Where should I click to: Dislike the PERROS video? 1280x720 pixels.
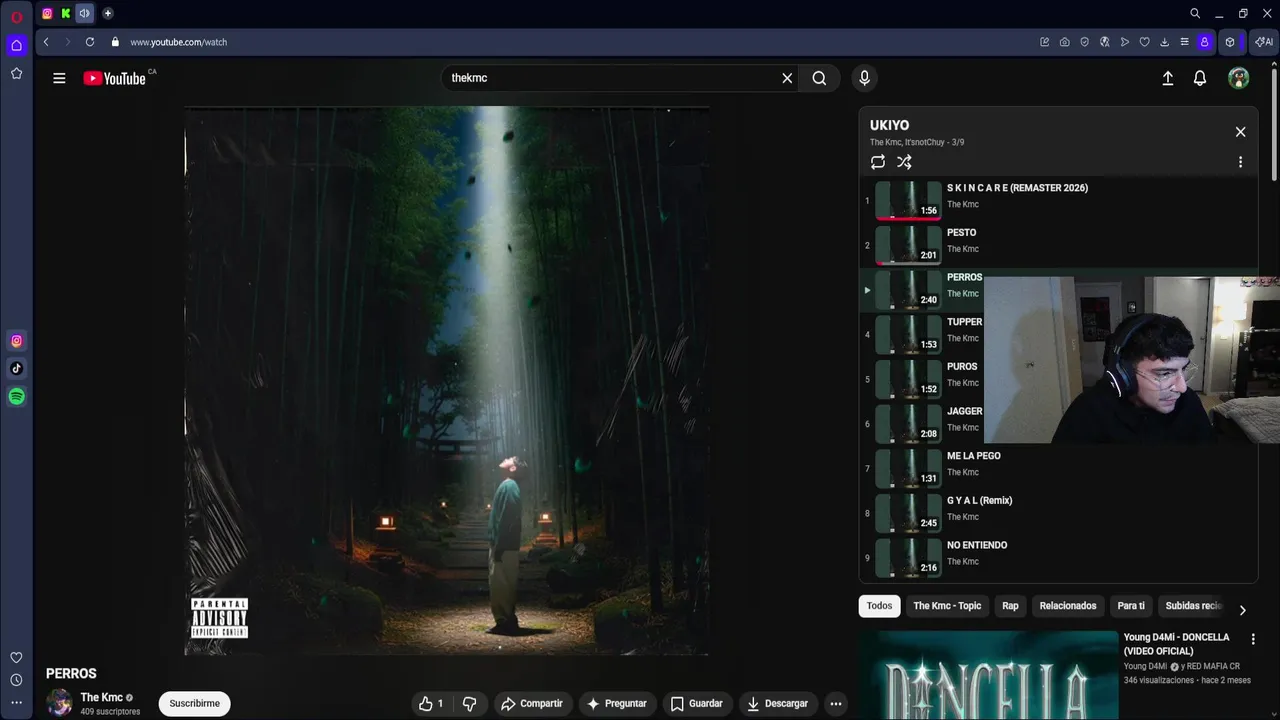coord(469,703)
